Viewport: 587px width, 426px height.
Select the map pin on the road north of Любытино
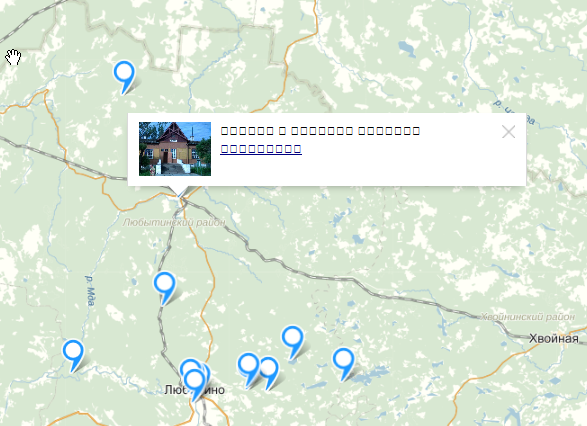(164, 285)
